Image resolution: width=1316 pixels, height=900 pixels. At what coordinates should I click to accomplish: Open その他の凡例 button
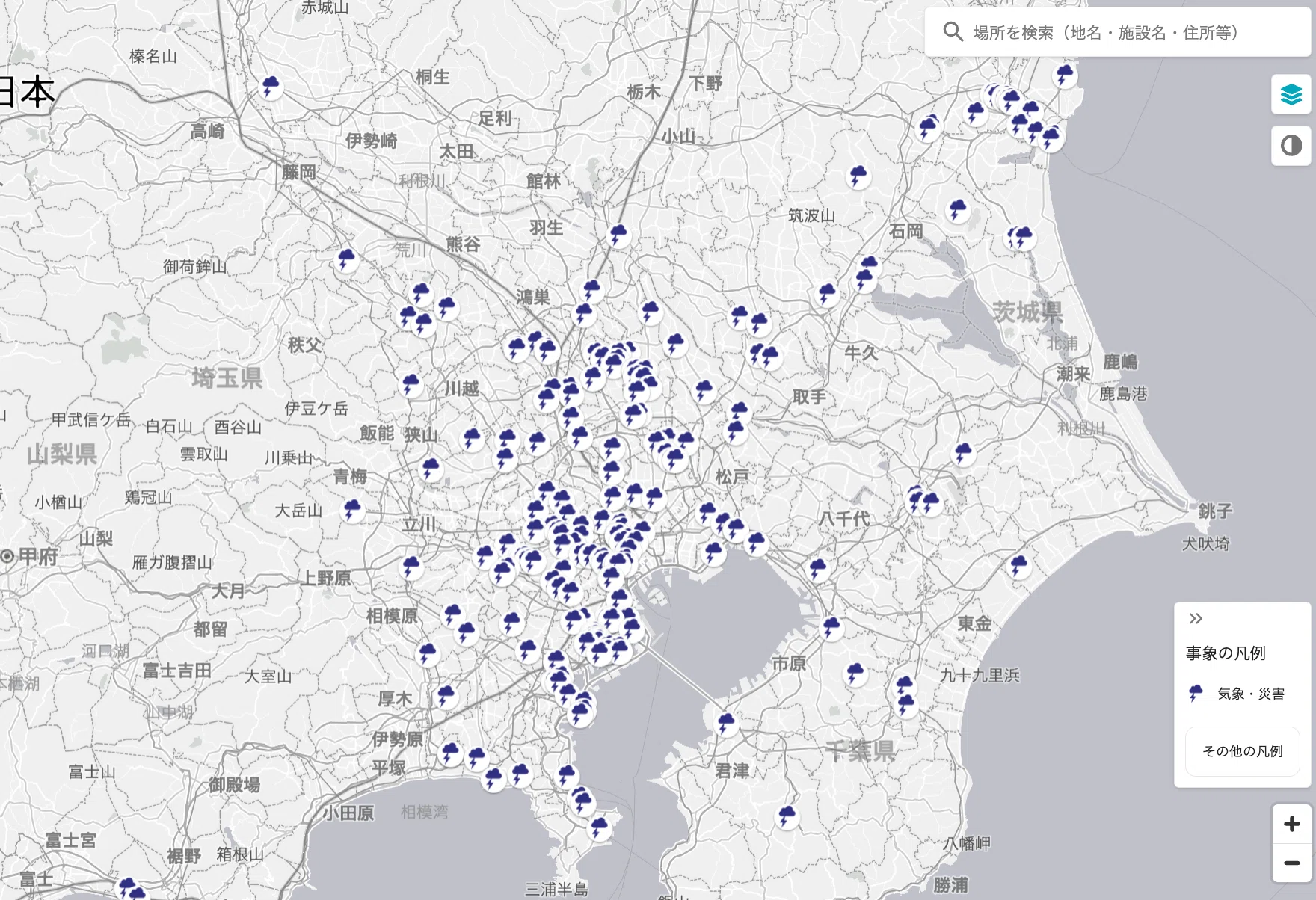pyautogui.click(x=1242, y=751)
